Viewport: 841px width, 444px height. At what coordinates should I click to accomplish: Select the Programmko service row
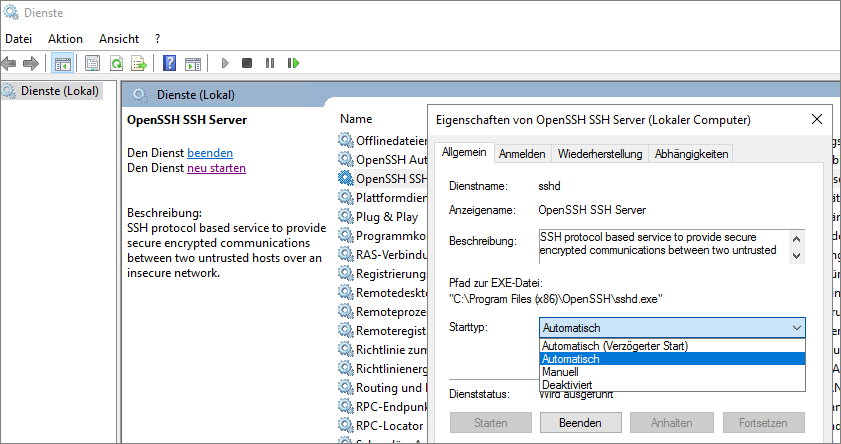pos(383,236)
